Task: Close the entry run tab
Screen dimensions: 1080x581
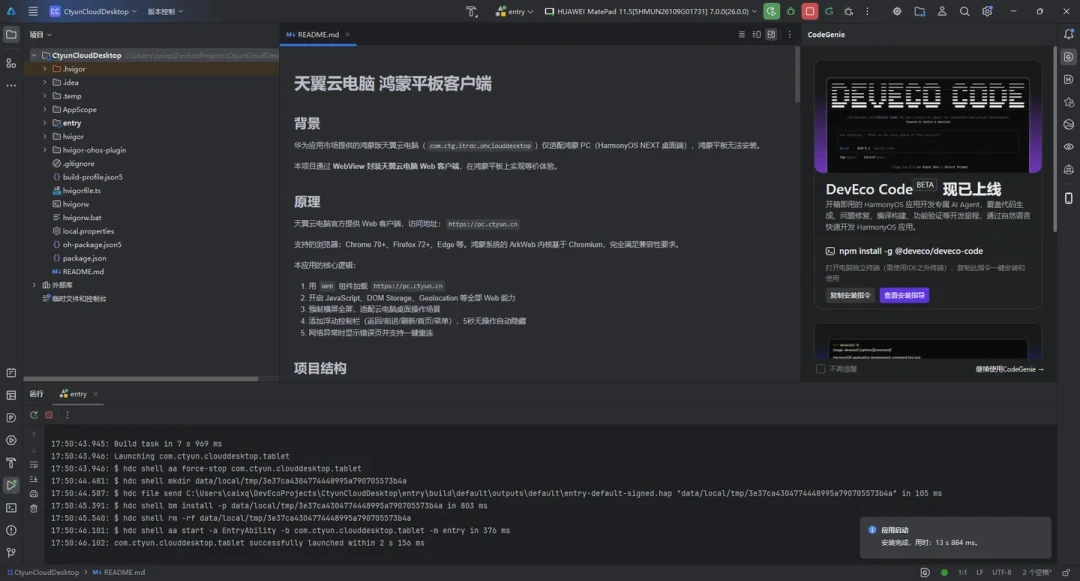Action: (96, 394)
